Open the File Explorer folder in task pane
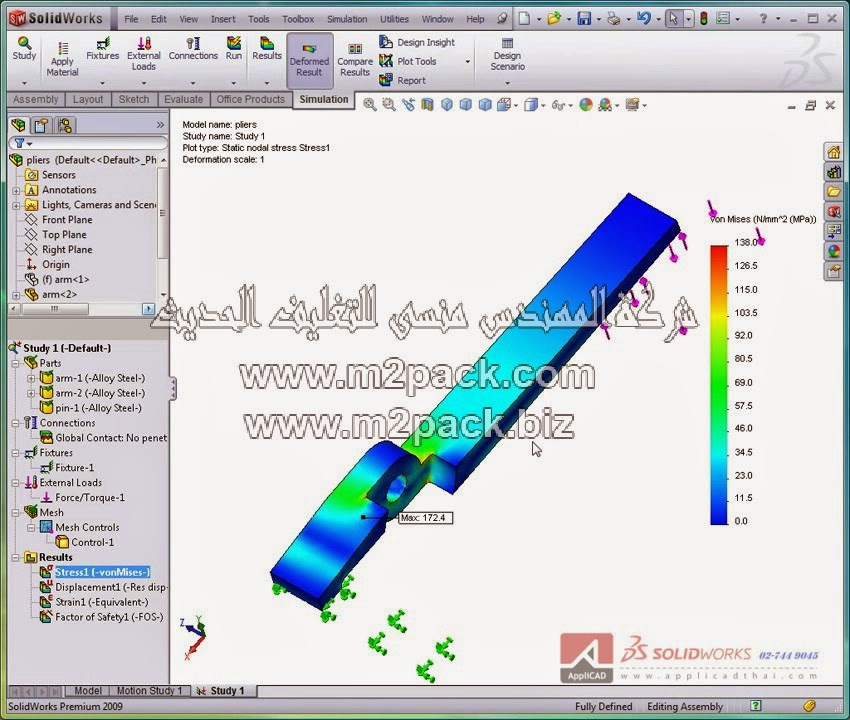 pyautogui.click(x=834, y=191)
